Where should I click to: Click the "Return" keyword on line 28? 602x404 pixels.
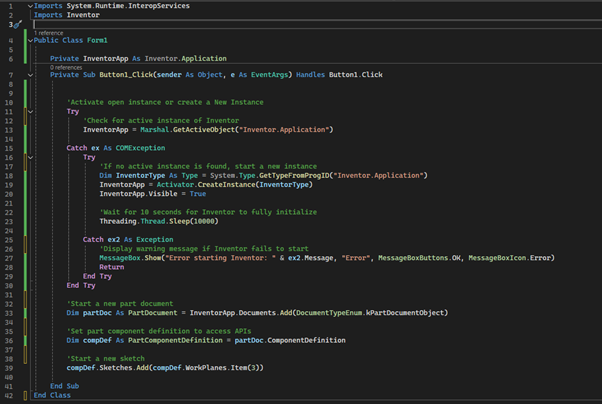tap(112, 267)
